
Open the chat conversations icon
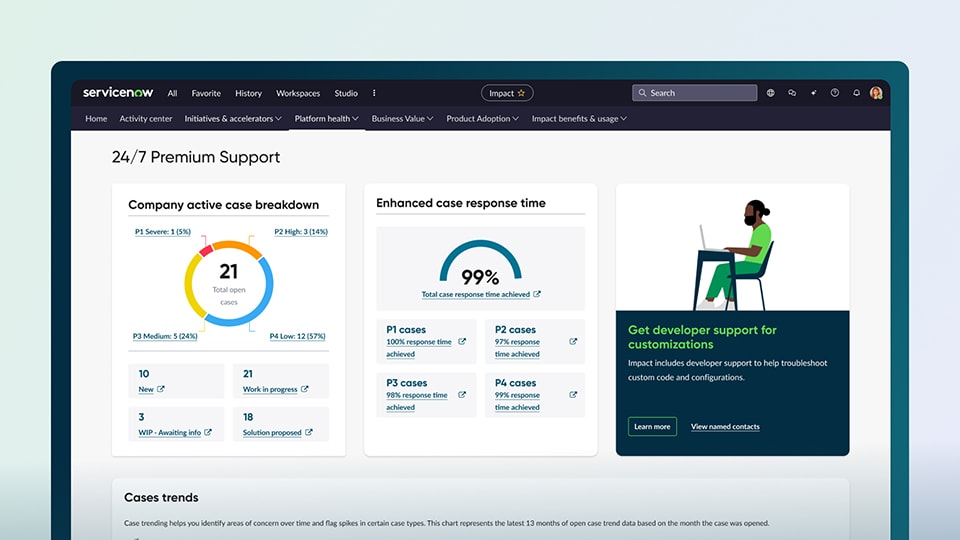tap(792, 93)
